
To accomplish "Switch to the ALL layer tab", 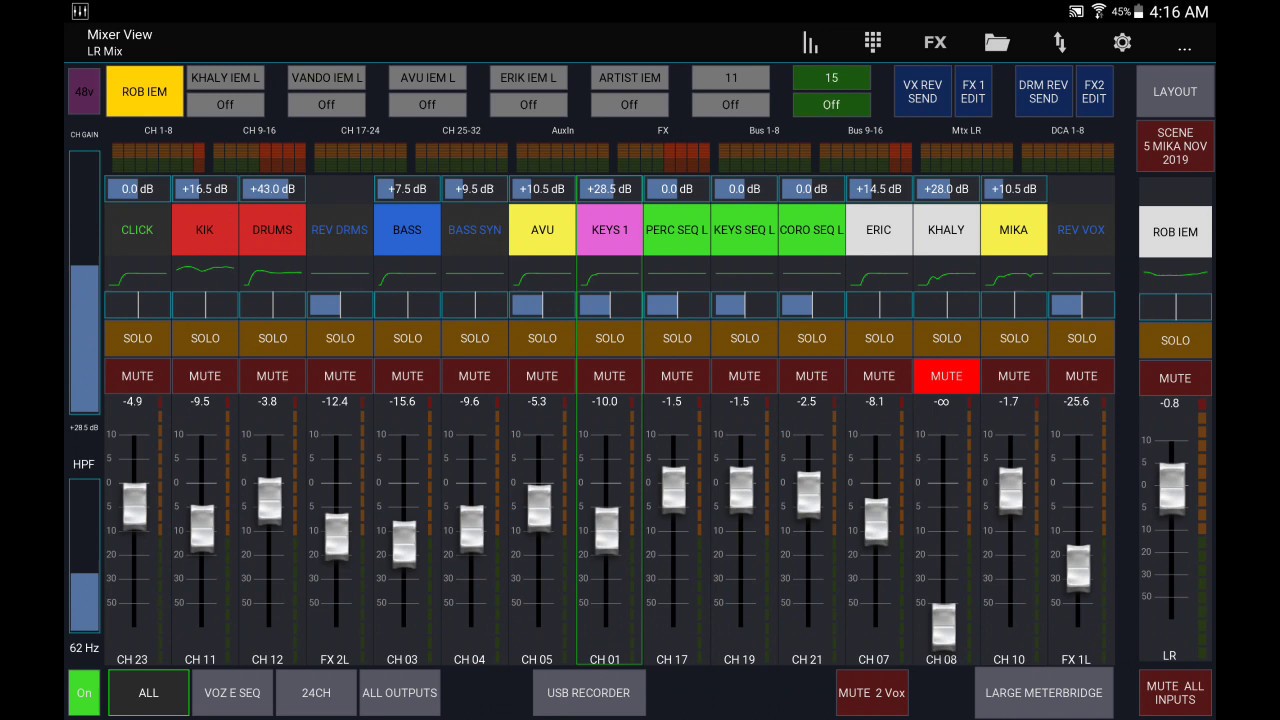I will (149, 692).
